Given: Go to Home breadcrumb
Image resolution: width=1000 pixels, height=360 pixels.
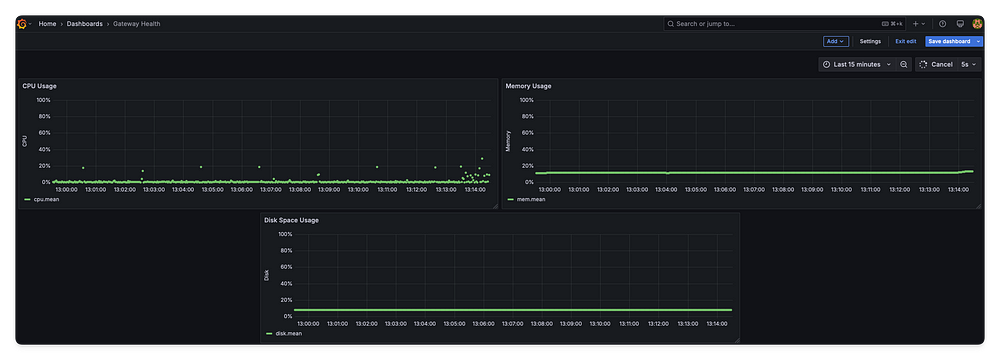Looking at the screenshot, I should (x=47, y=24).
